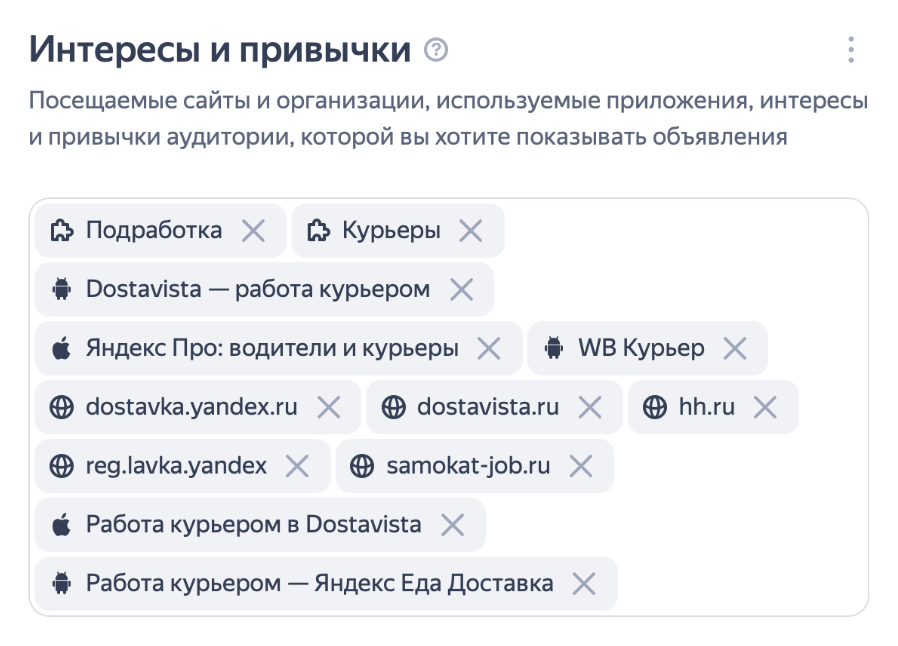Screen dimensions: 898x646
Task: Click the Apple icon on Яндекс Про
Action: [62, 348]
